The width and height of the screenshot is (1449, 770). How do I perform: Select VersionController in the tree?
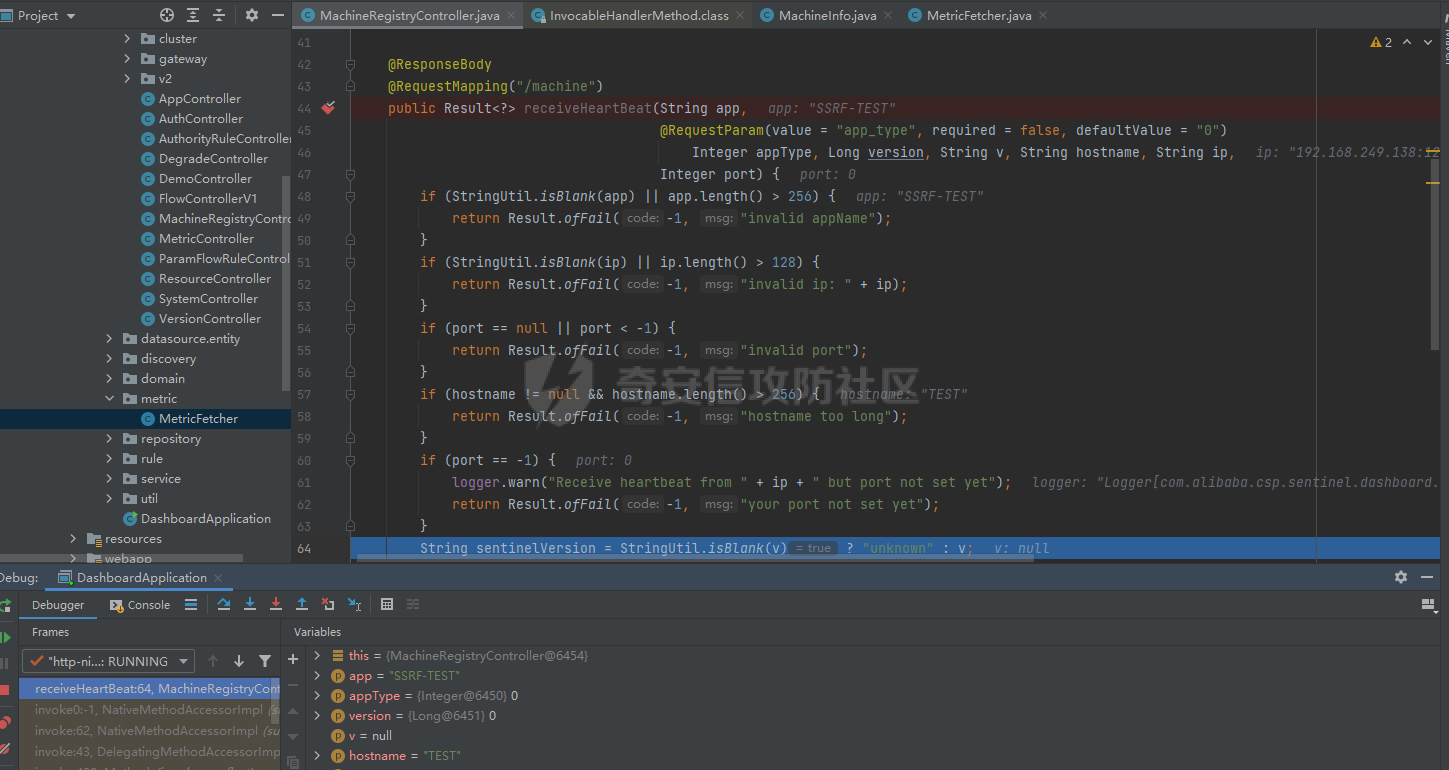(201, 319)
